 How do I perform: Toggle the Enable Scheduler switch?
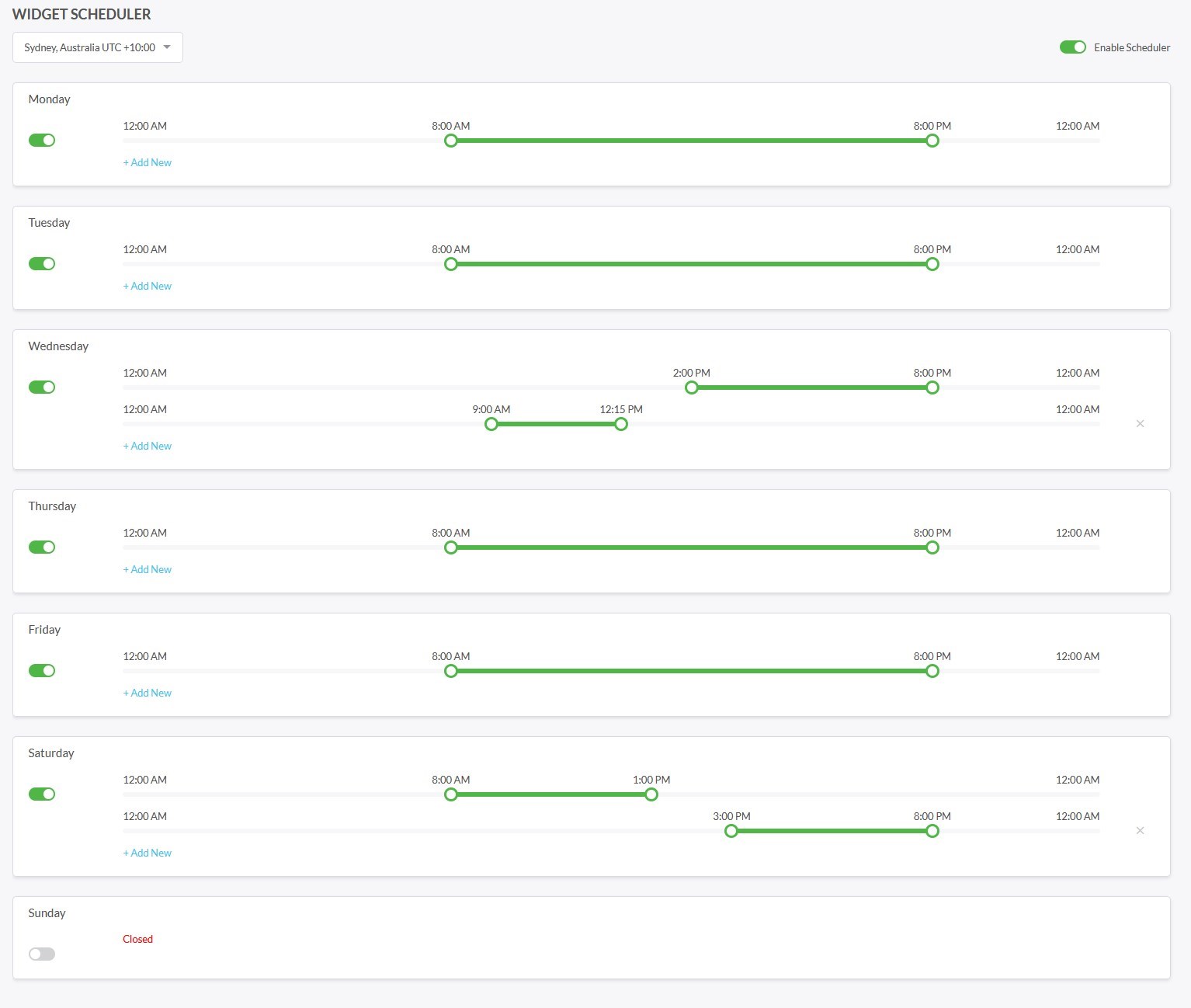click(x=1073, y=47)
